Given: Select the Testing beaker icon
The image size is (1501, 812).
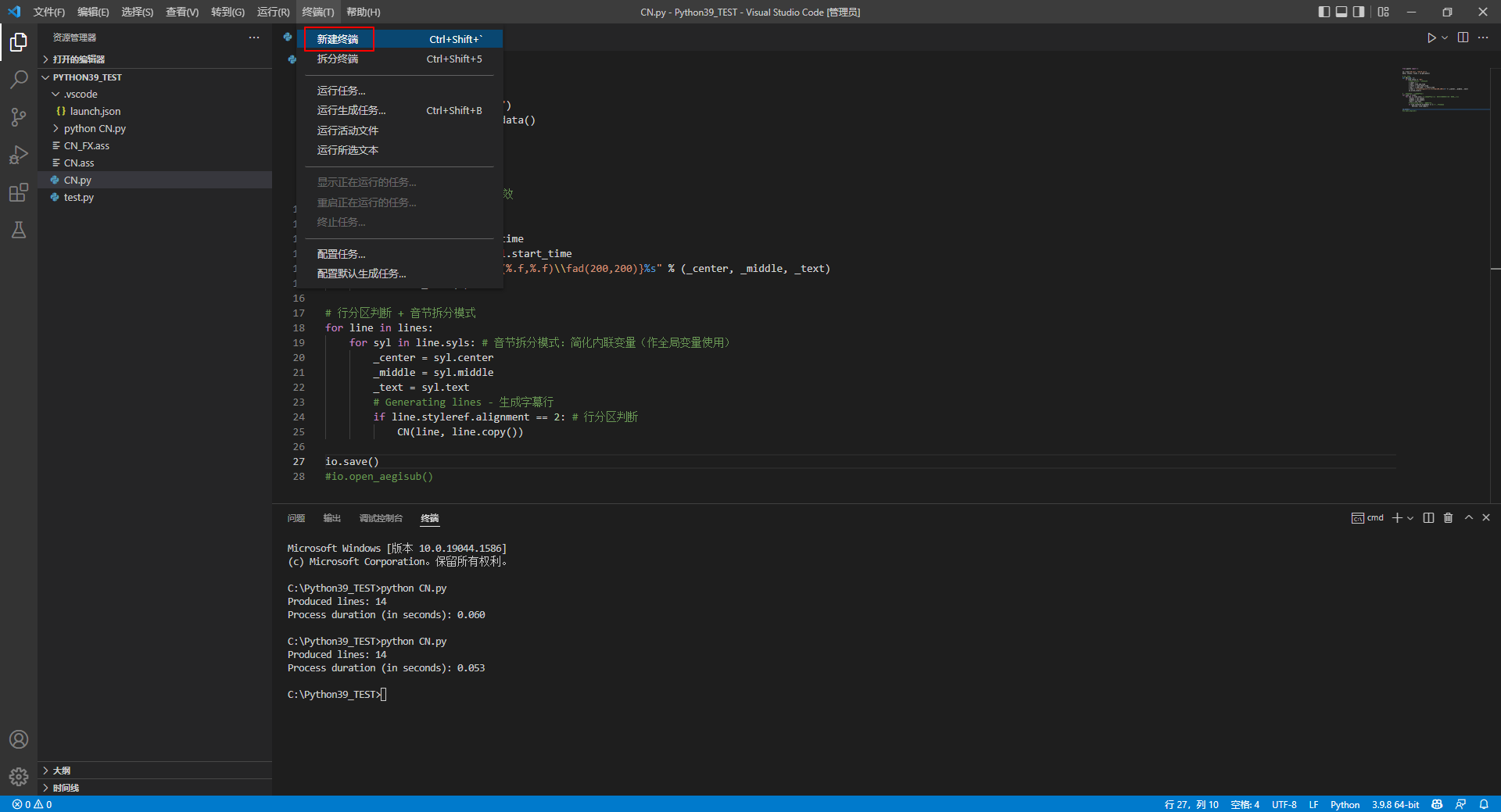Looking at the screenshot, I should tap(19, 230).
